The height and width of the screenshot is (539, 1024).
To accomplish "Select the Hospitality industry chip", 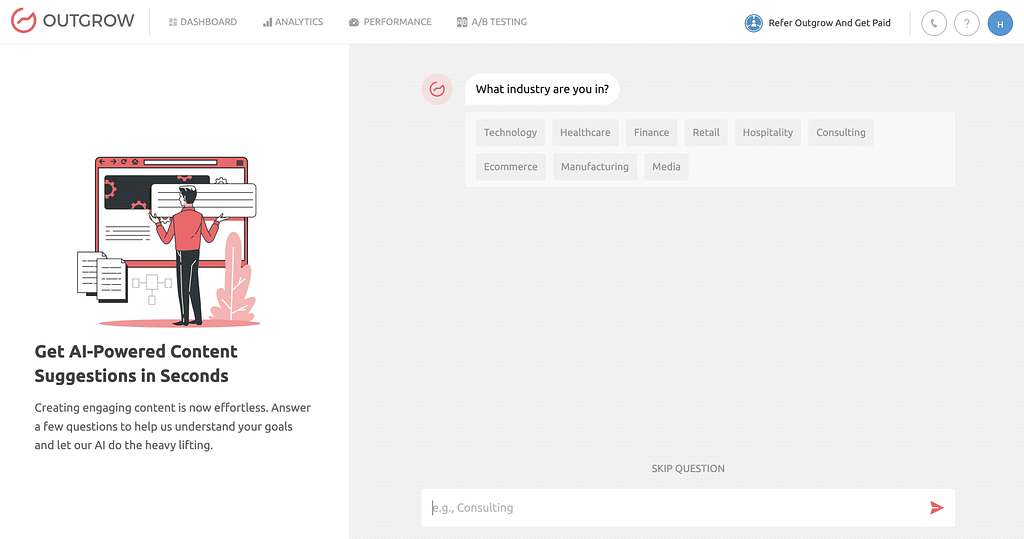I will point(767,132).
